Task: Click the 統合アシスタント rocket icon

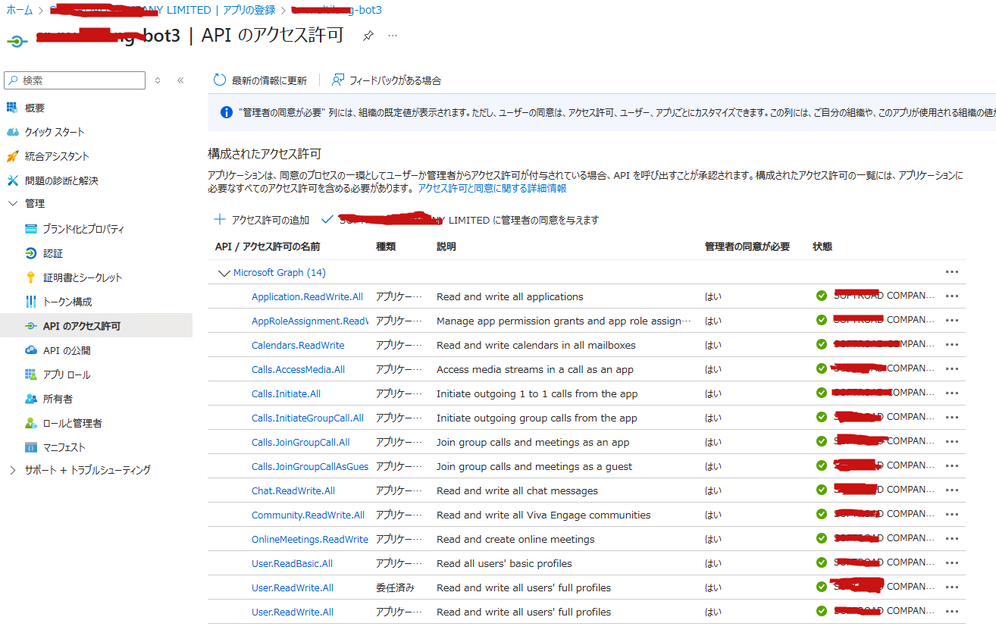Action: pos(12,156)
